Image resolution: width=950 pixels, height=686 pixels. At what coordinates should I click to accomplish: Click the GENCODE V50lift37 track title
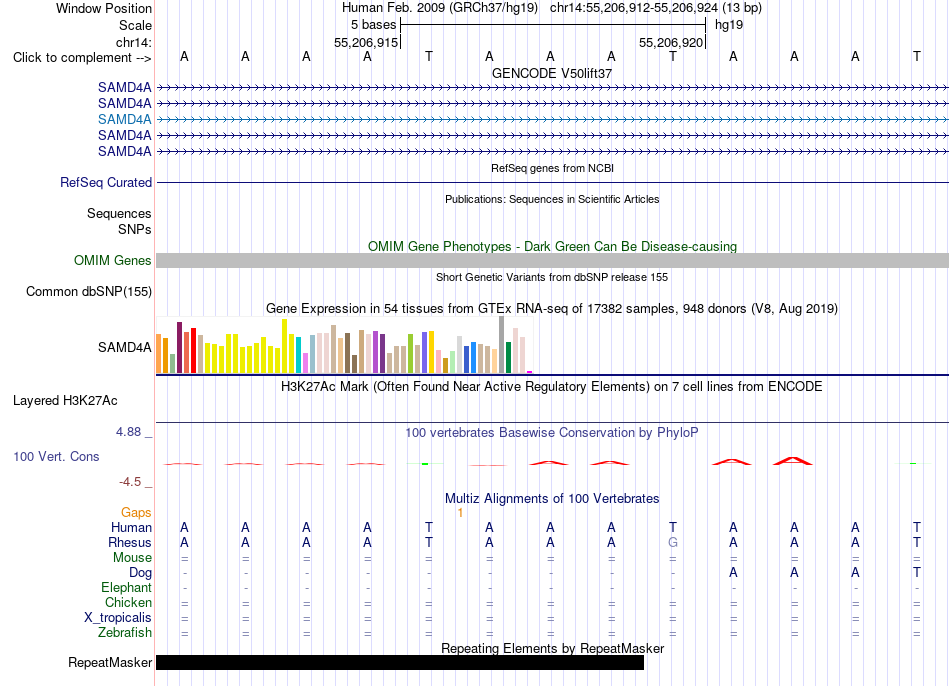pos(552,73)
